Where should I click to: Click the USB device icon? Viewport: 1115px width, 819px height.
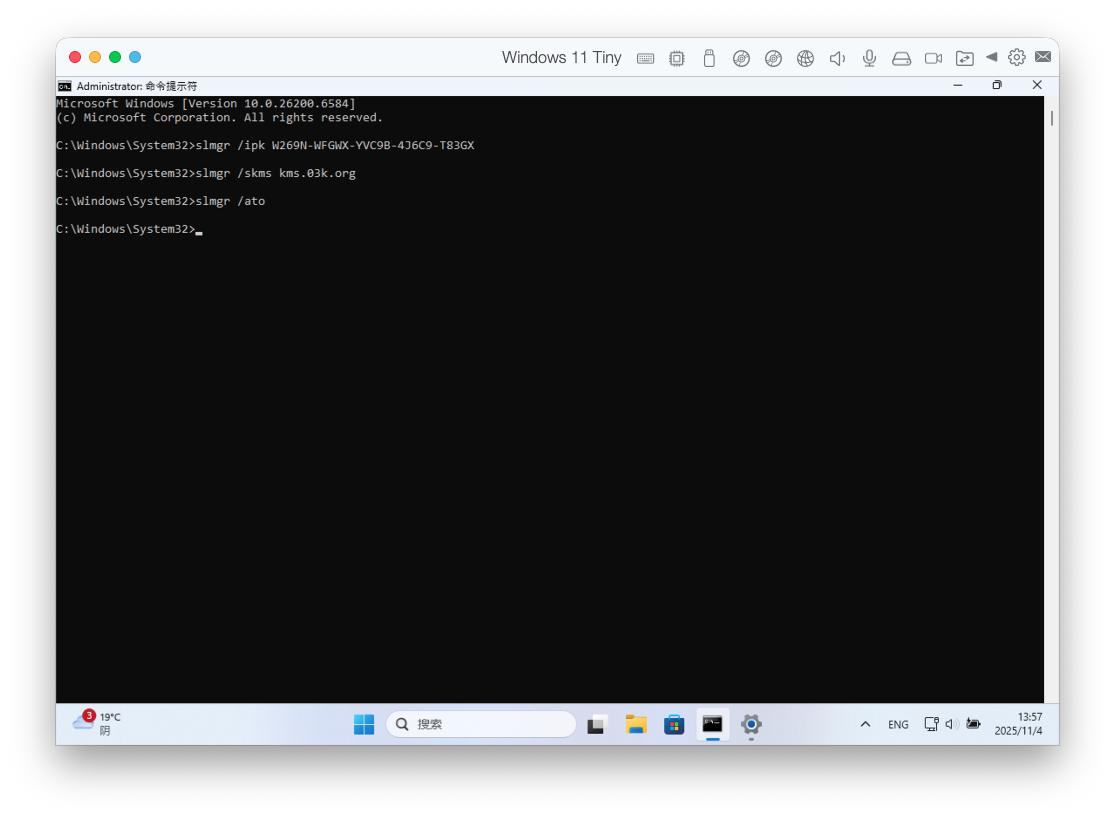(x=709, y=58)
